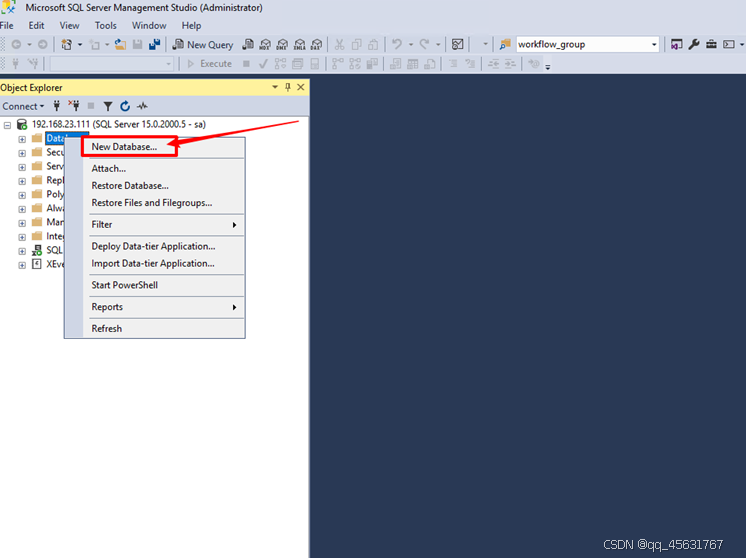Click Object Explorer Activity Monitor pulse icon

142,106
